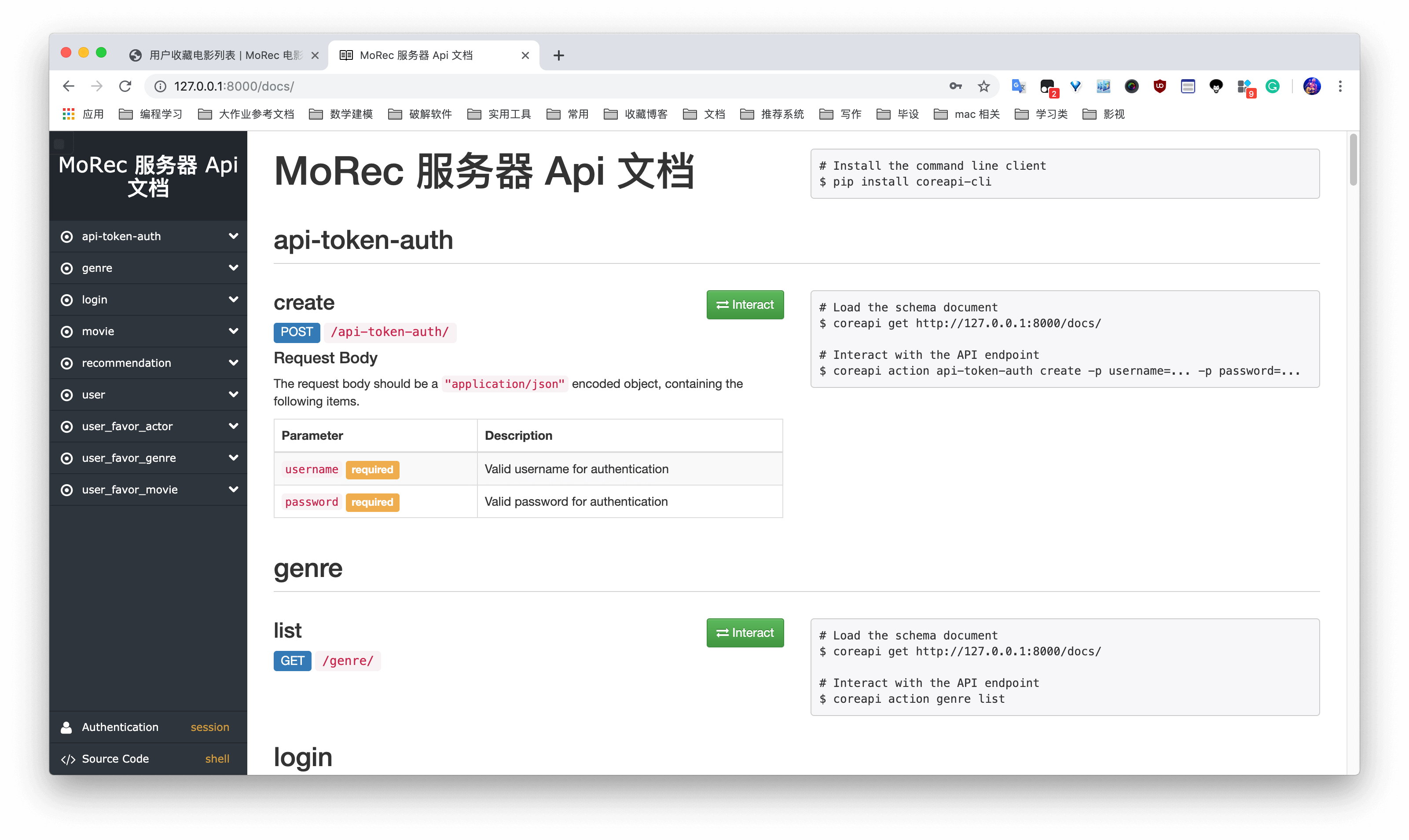Click Interact button for create endpoint
This screenshot has height=840, width=1409.
pos(745,304)
